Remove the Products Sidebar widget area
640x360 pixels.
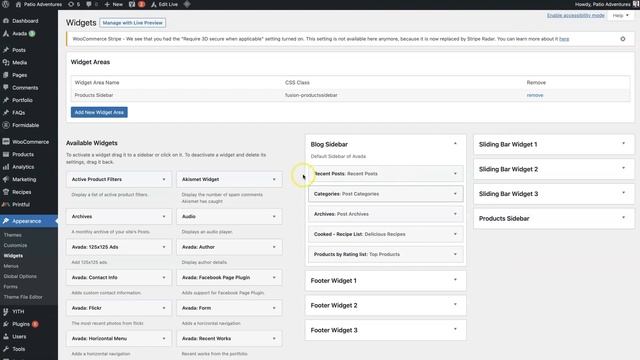535,95
